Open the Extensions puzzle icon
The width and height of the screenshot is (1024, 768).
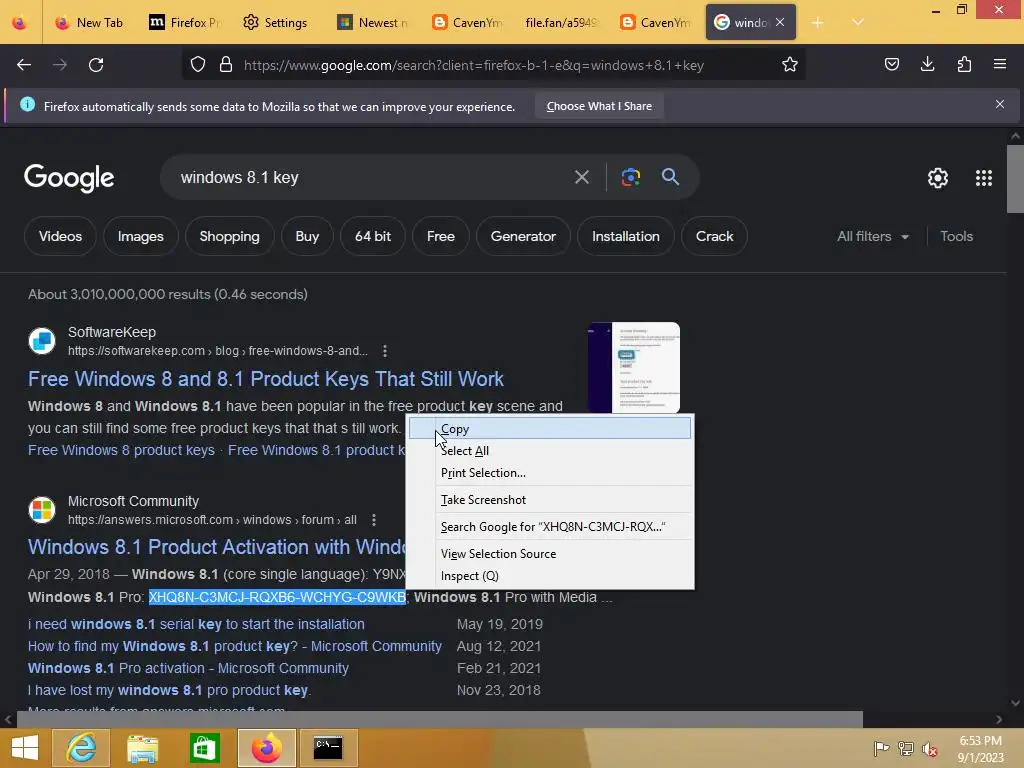(x=964, y=65)
